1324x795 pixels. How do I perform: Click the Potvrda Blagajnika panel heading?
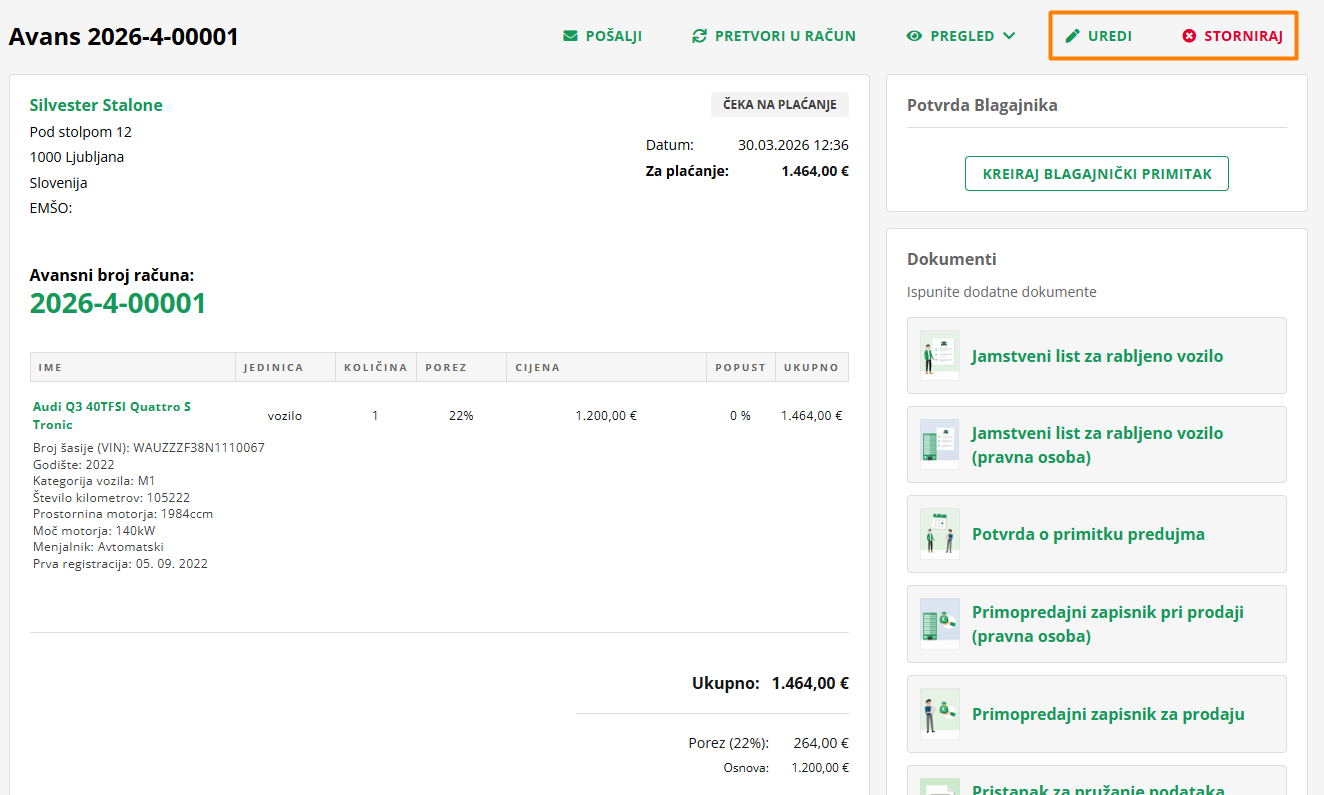point(982,105)
